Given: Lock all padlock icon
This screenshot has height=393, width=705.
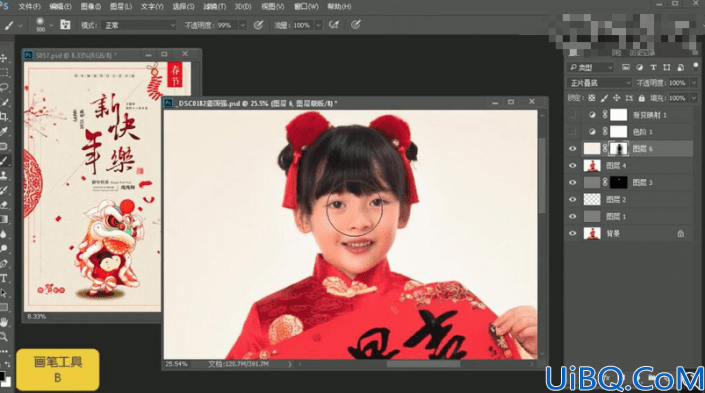Looking at the screenshot, I should tap(642, 98).
